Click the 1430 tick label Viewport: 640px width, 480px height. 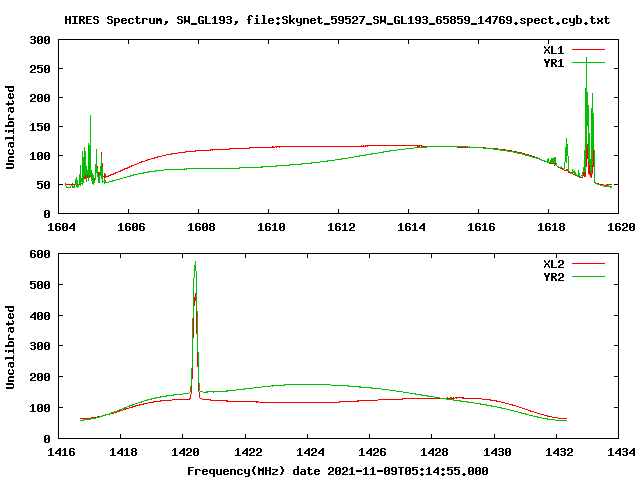pos(497,452)
